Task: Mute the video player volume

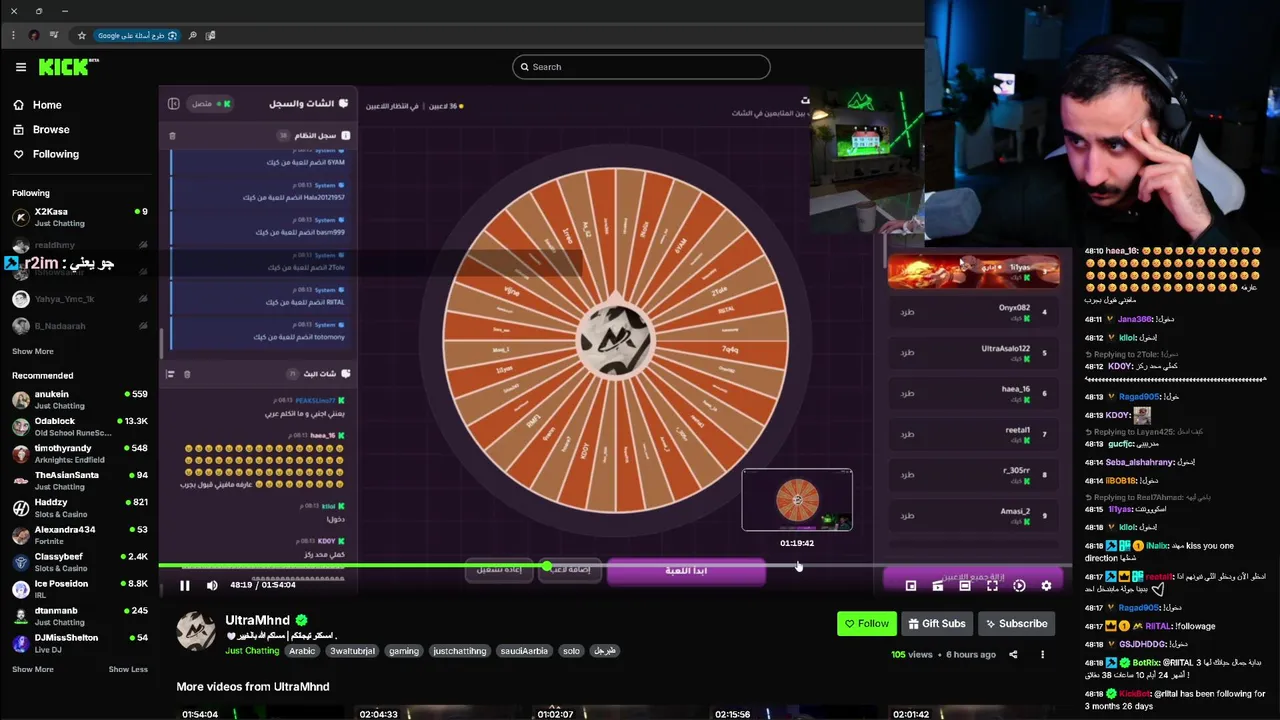Action: [x=212, y=586]
